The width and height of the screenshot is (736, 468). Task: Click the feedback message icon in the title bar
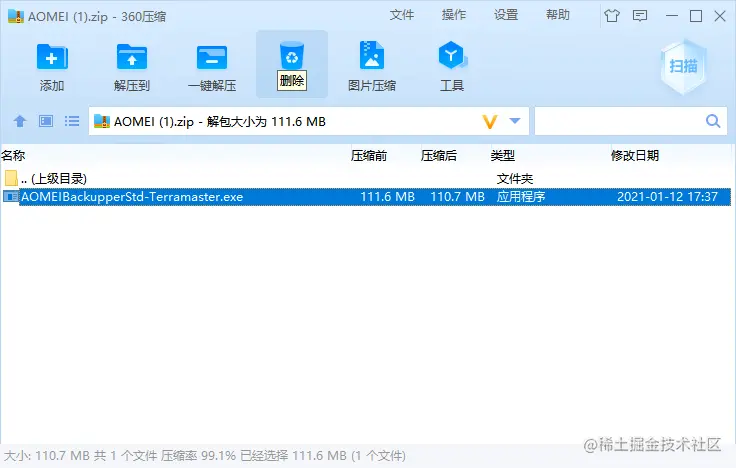(x=640, y=16)
